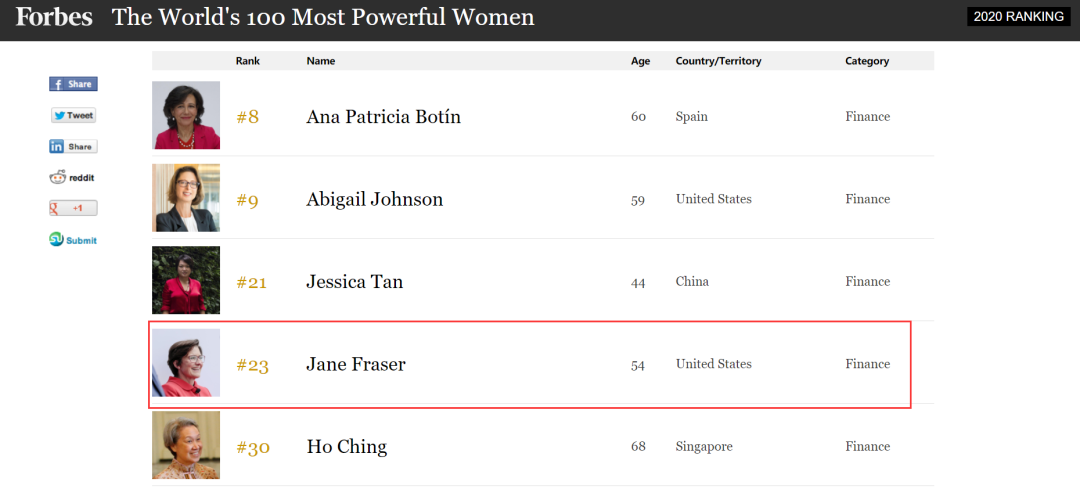Screen dimensions: 1080x489
Task: Click the LinkedIn Share button
Action: (73, 146)
